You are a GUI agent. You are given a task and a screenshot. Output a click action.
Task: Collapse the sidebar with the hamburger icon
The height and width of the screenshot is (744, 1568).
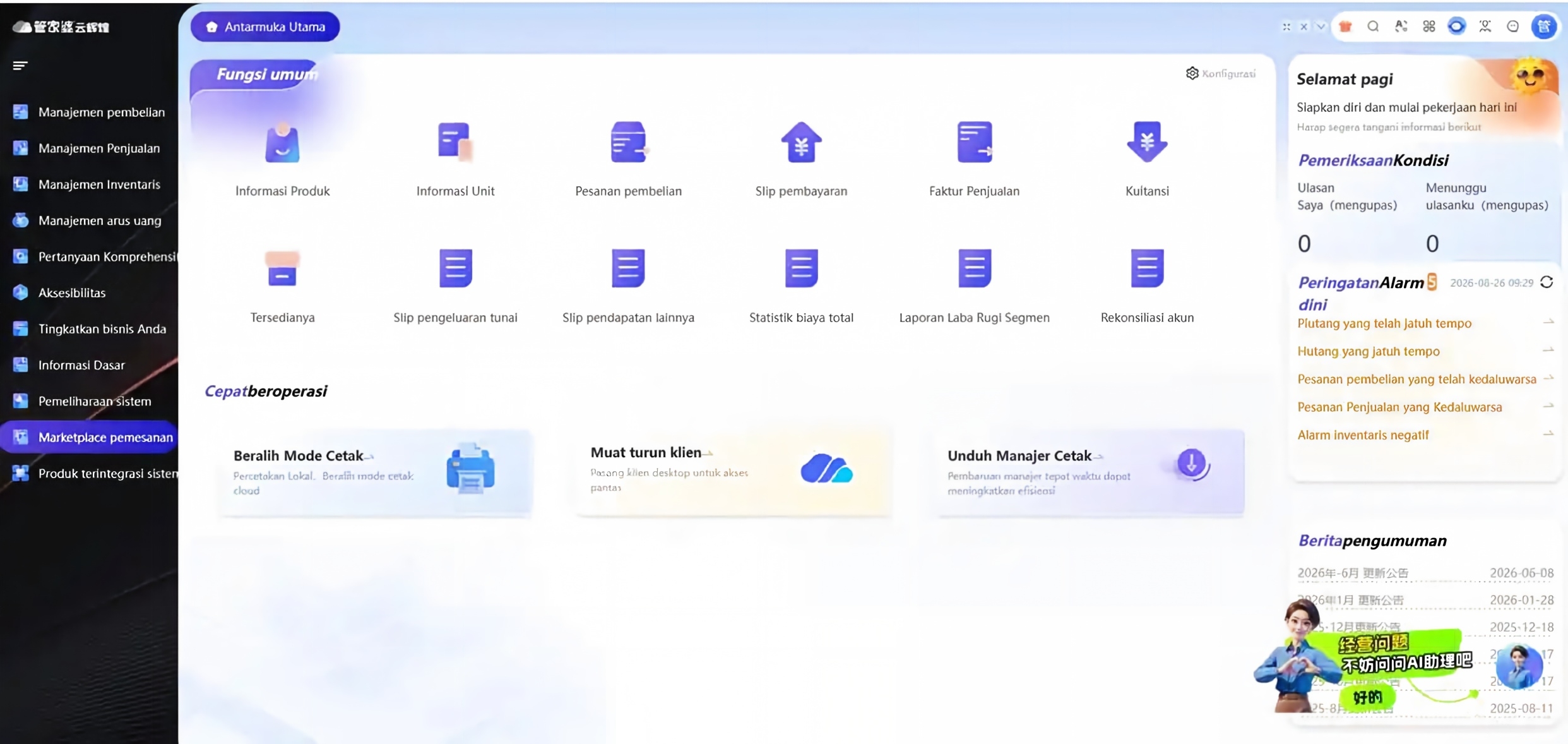pos(20,66)
